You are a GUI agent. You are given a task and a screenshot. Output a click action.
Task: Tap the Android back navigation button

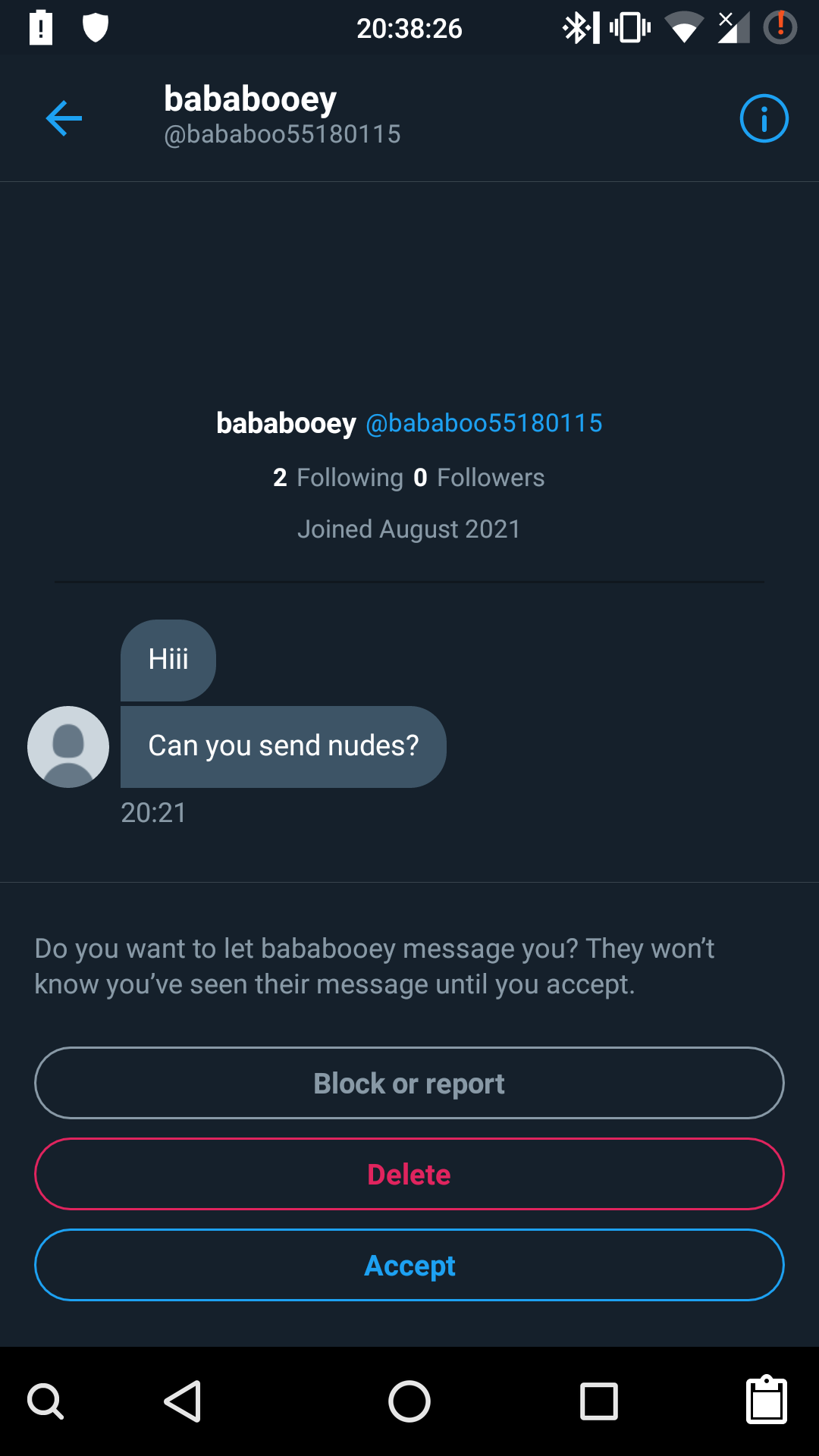coord(183,1401)
